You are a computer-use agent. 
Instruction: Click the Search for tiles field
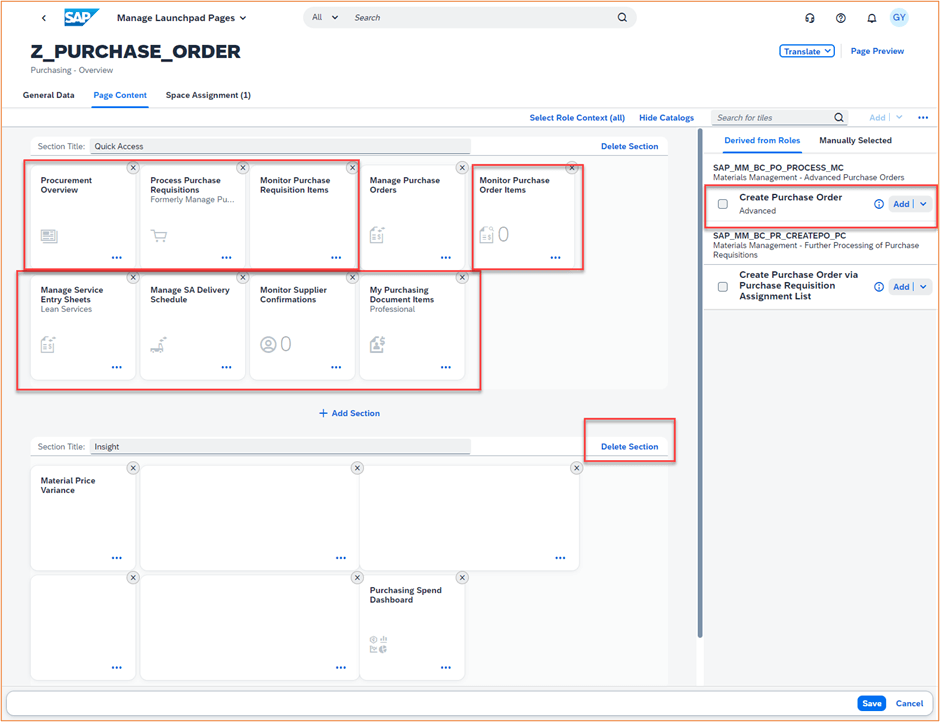point(772,118)
